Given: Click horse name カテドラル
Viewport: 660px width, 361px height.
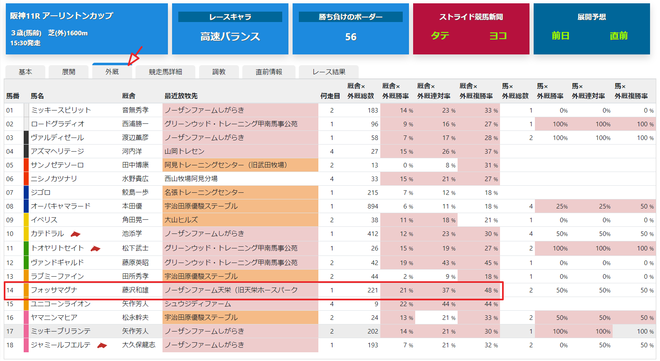Looking at the screenshot, I should (x=48, y=234).
